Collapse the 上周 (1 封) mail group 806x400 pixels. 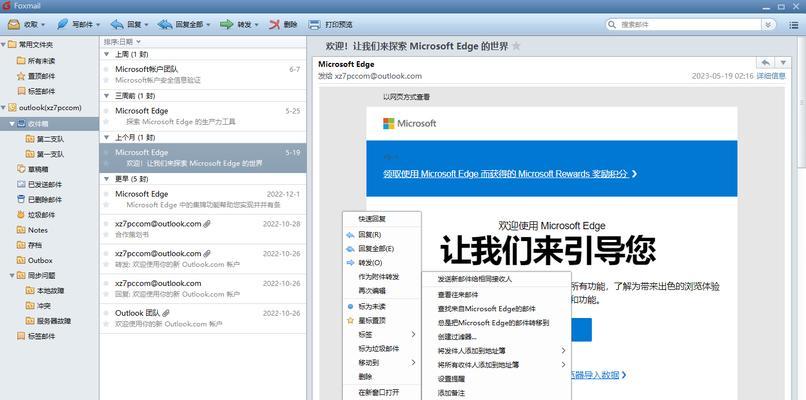pyautogui.click(x=107, y=55)
